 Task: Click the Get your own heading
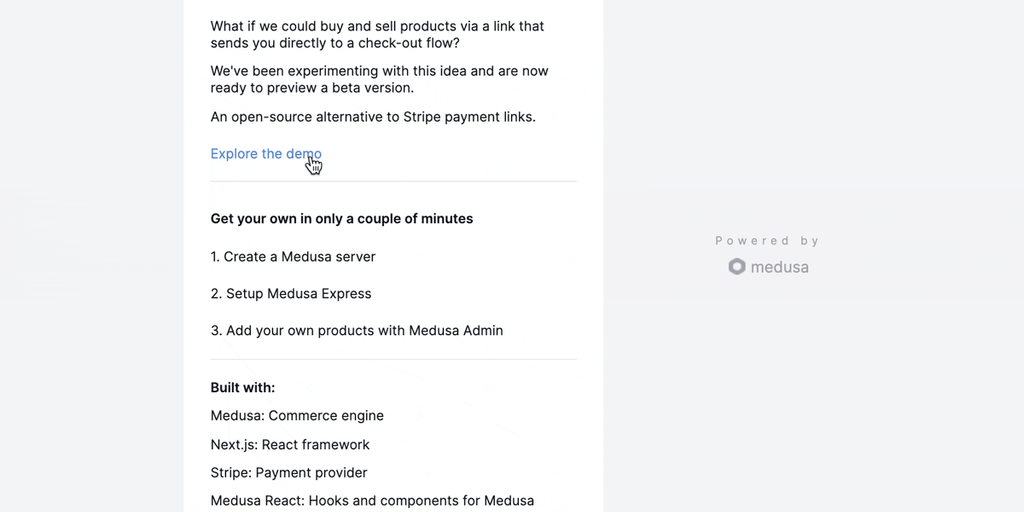[341, 219]
